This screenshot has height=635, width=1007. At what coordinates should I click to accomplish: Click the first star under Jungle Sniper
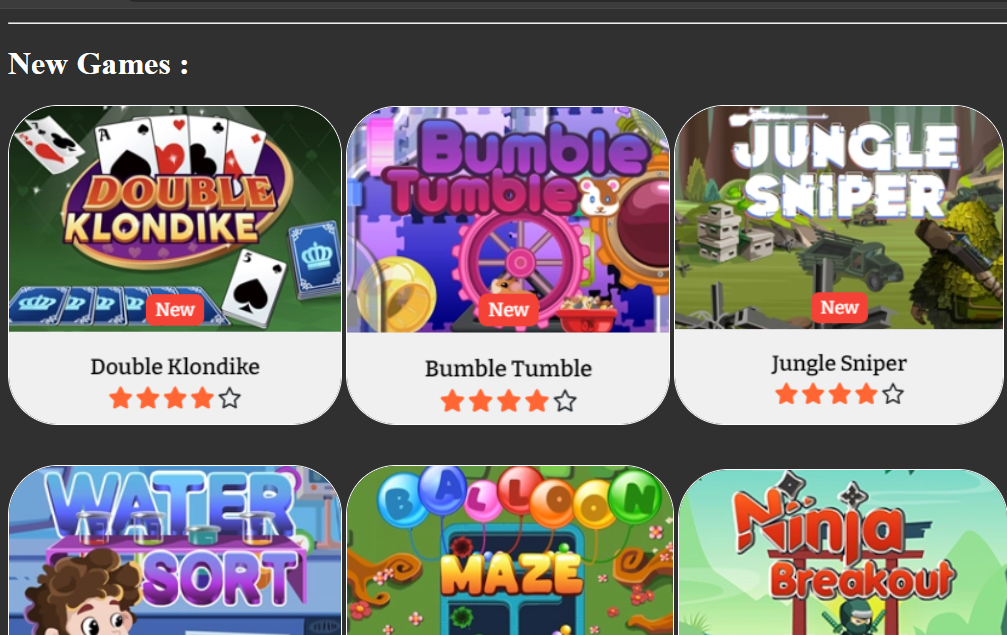(x=786, y=394)
